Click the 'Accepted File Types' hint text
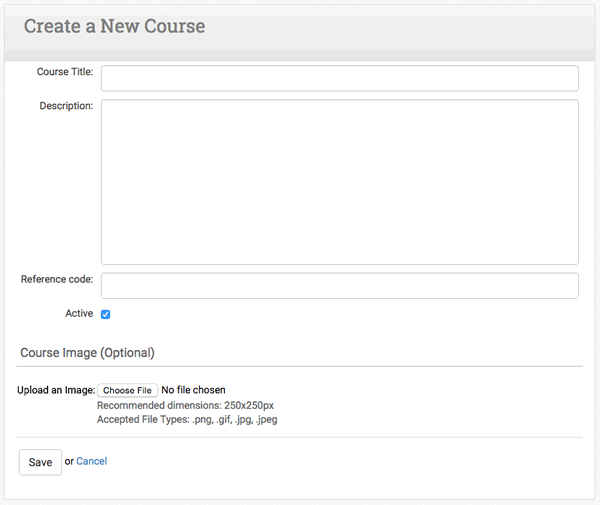The height and width of the screenshot is (505, 600). click(187, 420)
